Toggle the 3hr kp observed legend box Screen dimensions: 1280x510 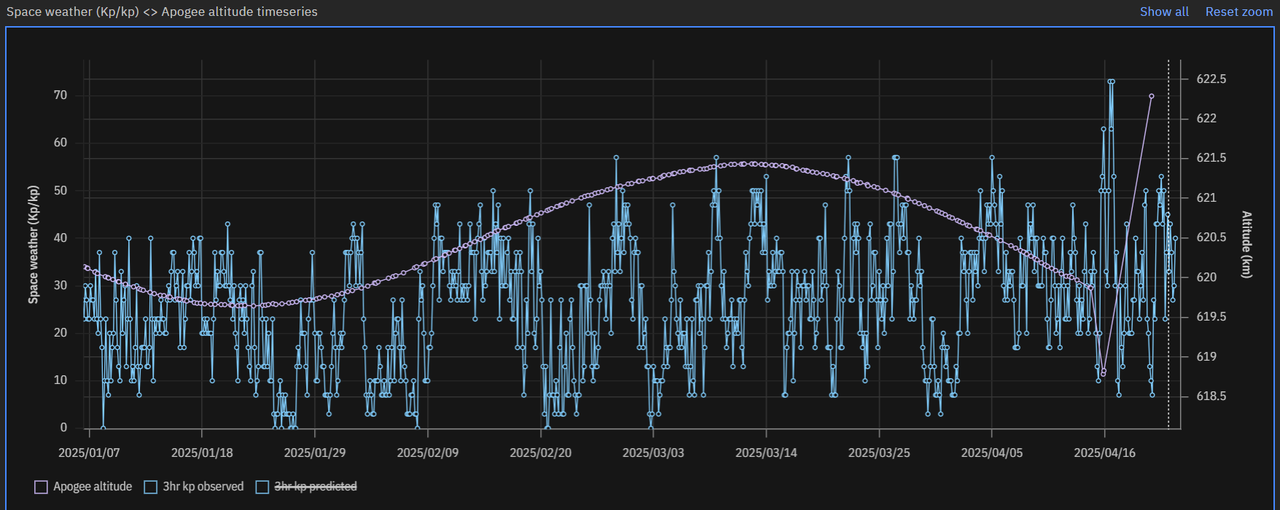coord(150,487)
